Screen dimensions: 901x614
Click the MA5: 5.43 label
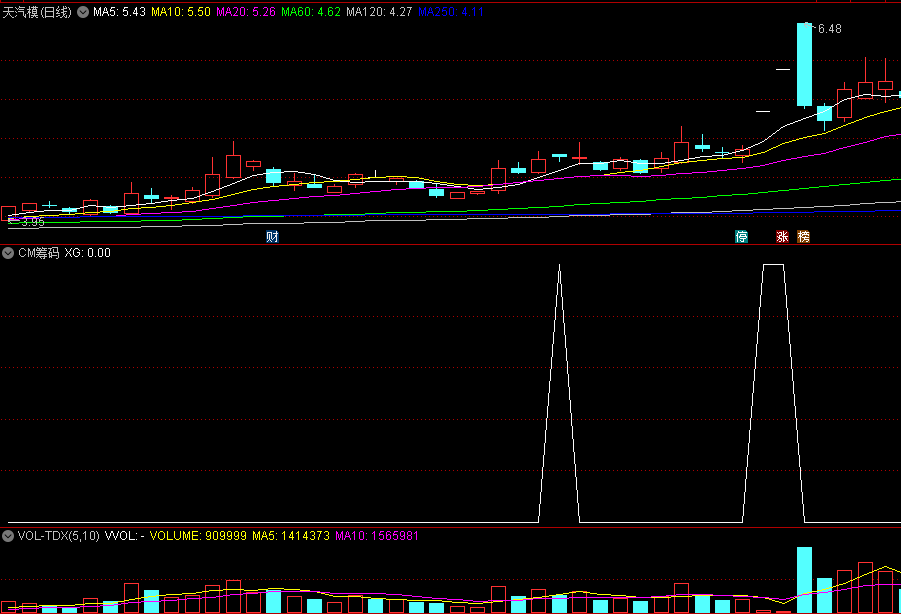click(120, 12)
